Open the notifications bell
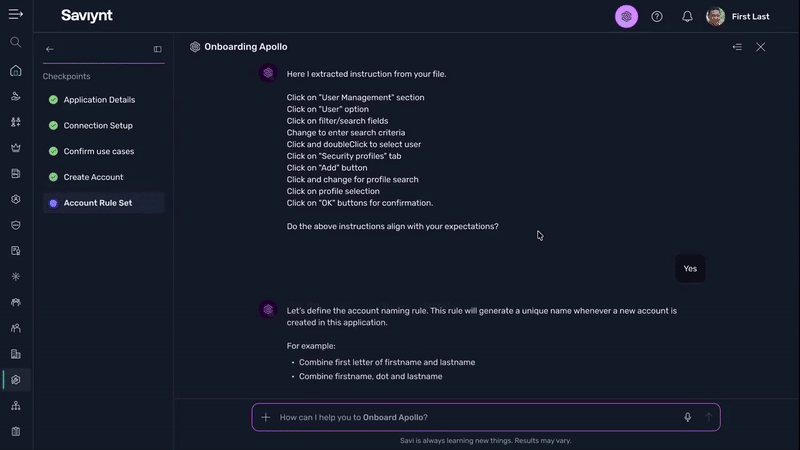 coord(687,16)
